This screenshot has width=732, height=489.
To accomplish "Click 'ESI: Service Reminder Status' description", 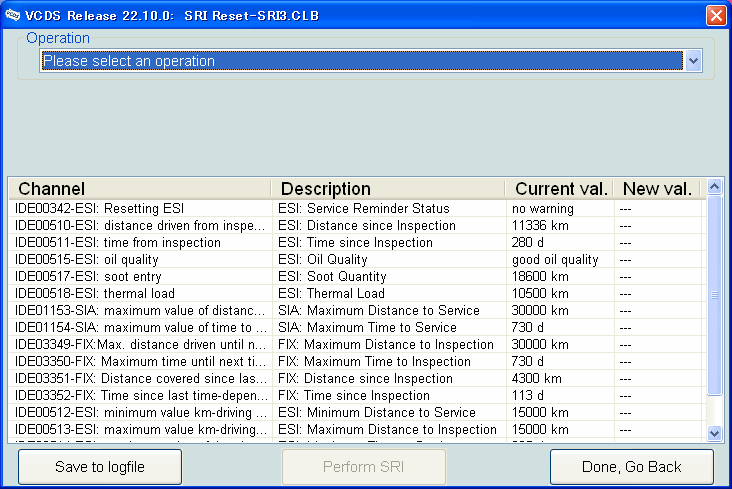I will coord(364,208).
